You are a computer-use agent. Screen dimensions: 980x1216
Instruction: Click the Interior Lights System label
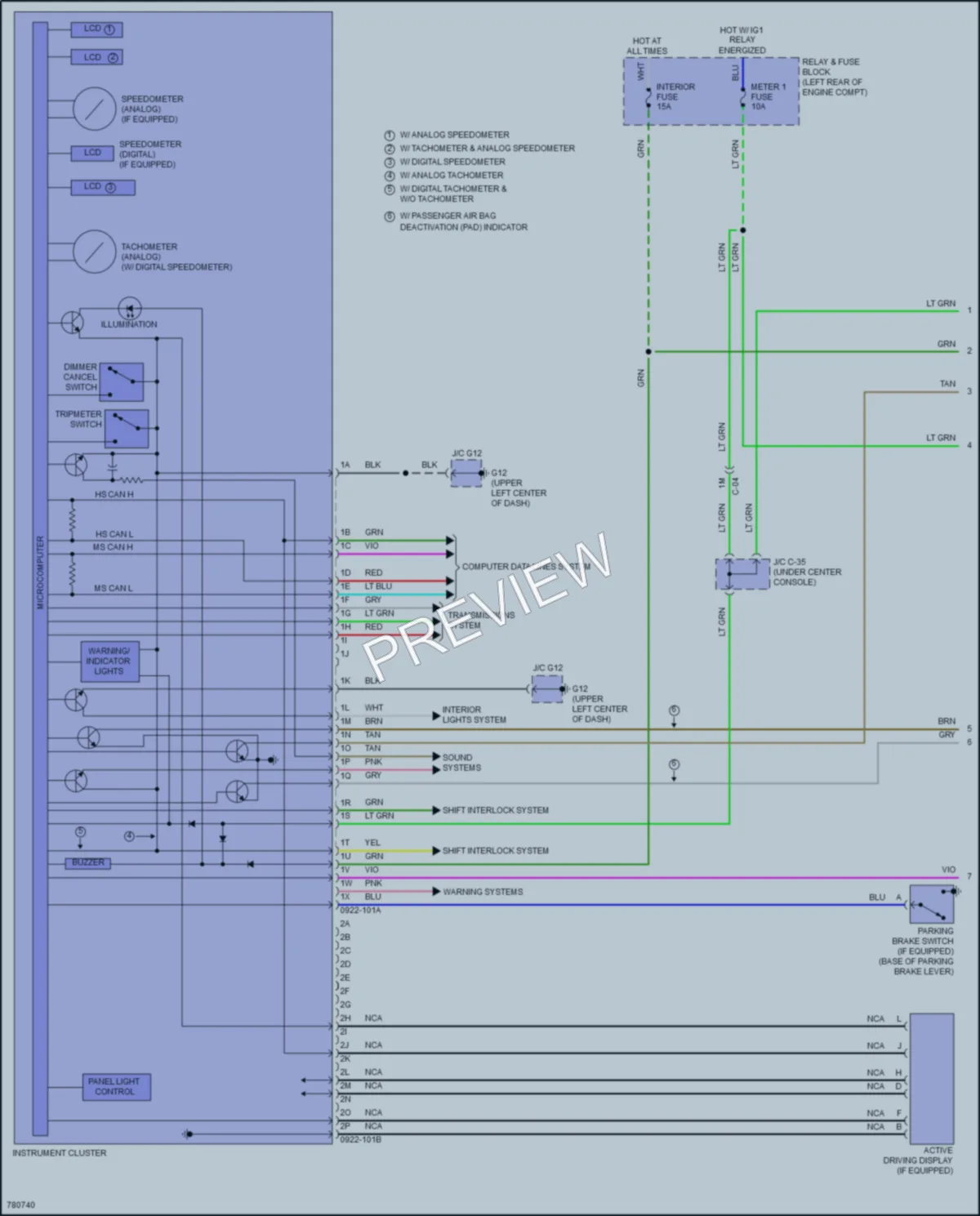click(x=474, y=715)
